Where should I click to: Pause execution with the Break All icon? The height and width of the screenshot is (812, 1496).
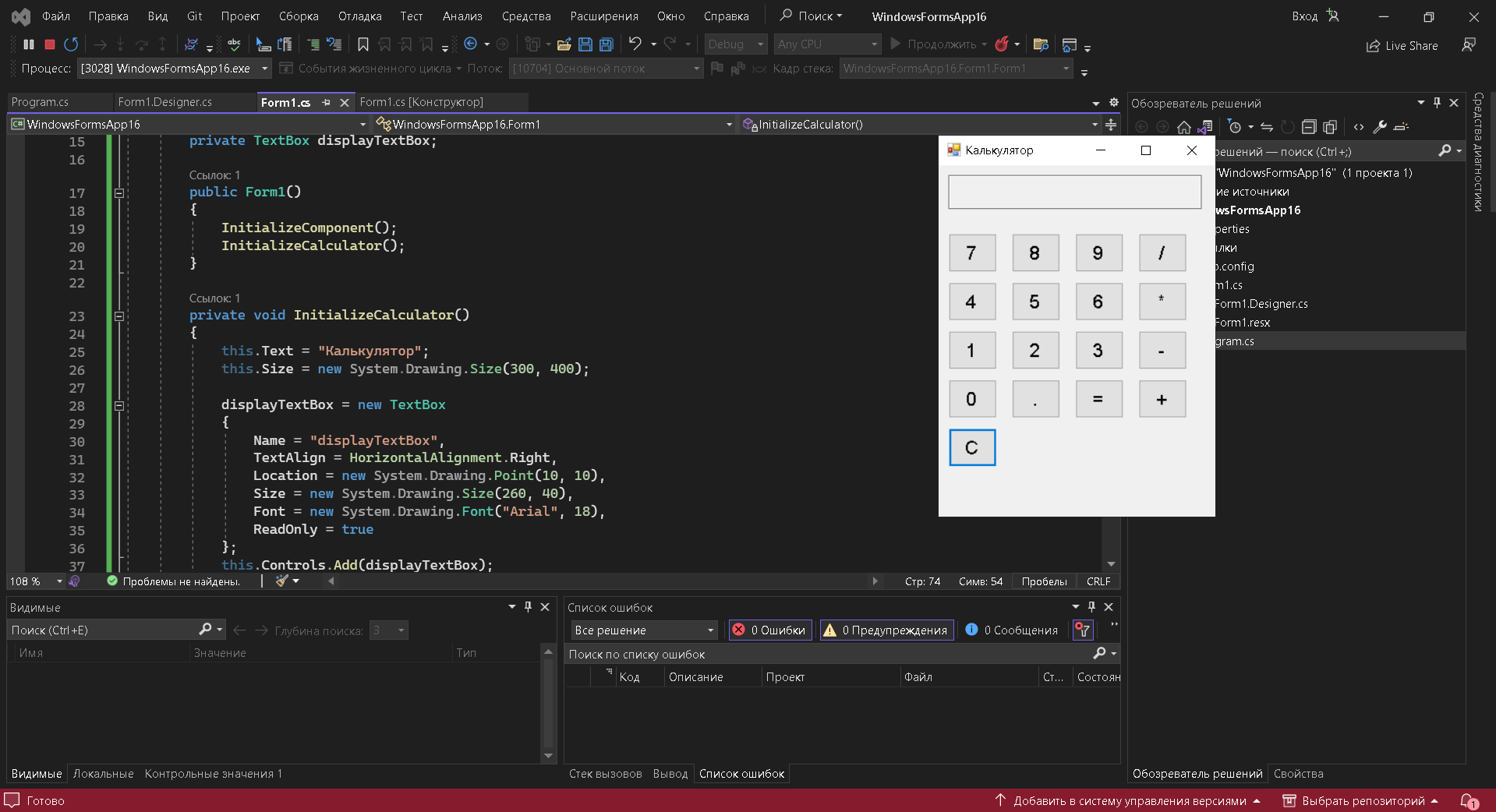(28, 44)
